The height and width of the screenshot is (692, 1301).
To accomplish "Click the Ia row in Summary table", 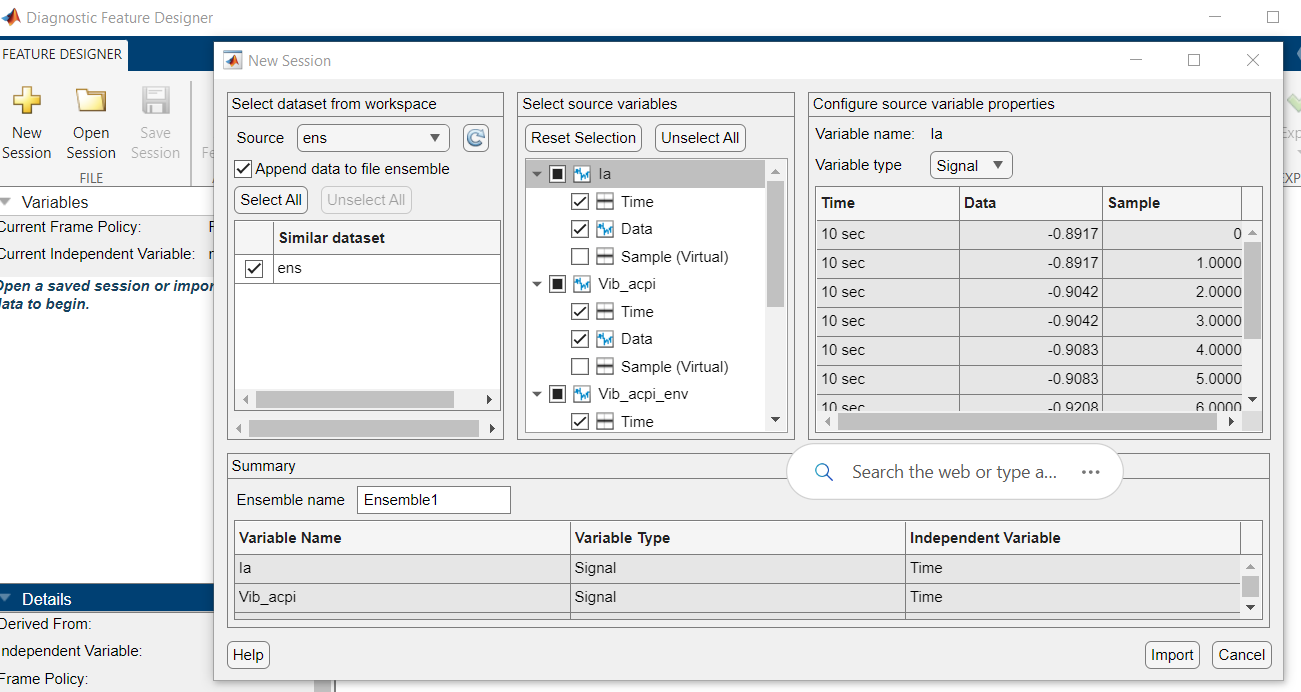I will click(x=738, y=568).
